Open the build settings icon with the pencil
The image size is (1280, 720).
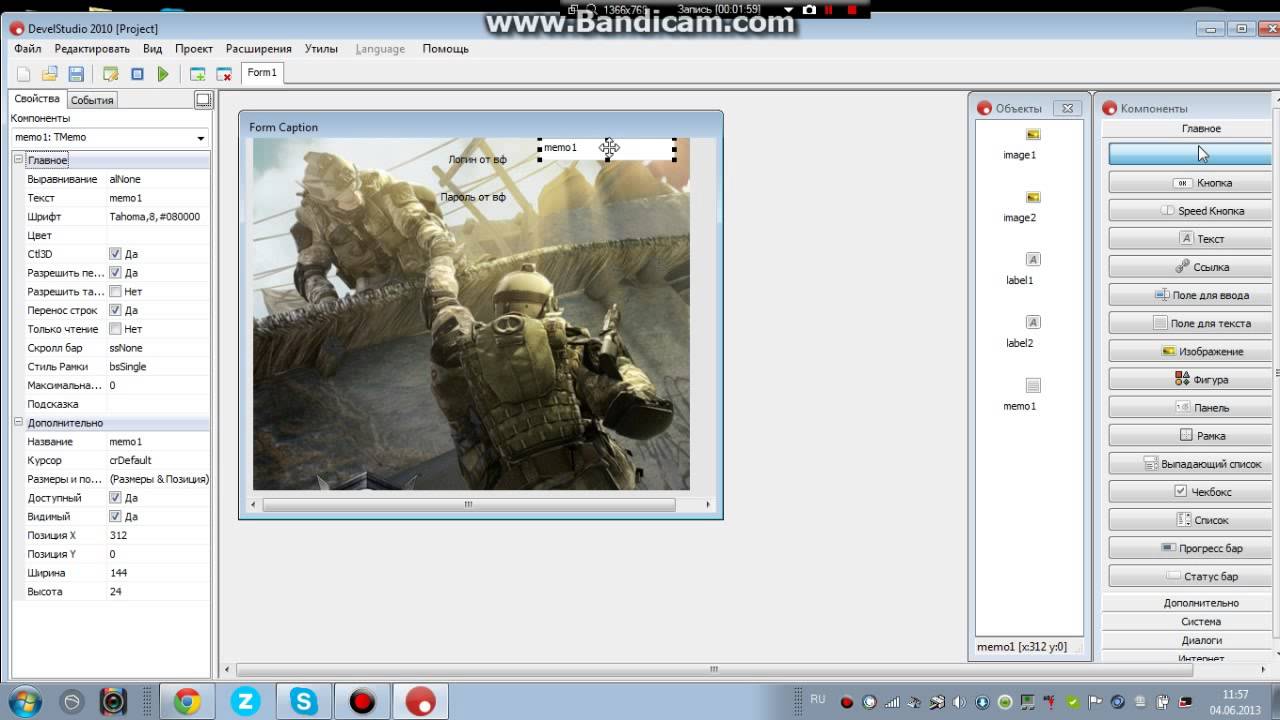coord(111,74)
